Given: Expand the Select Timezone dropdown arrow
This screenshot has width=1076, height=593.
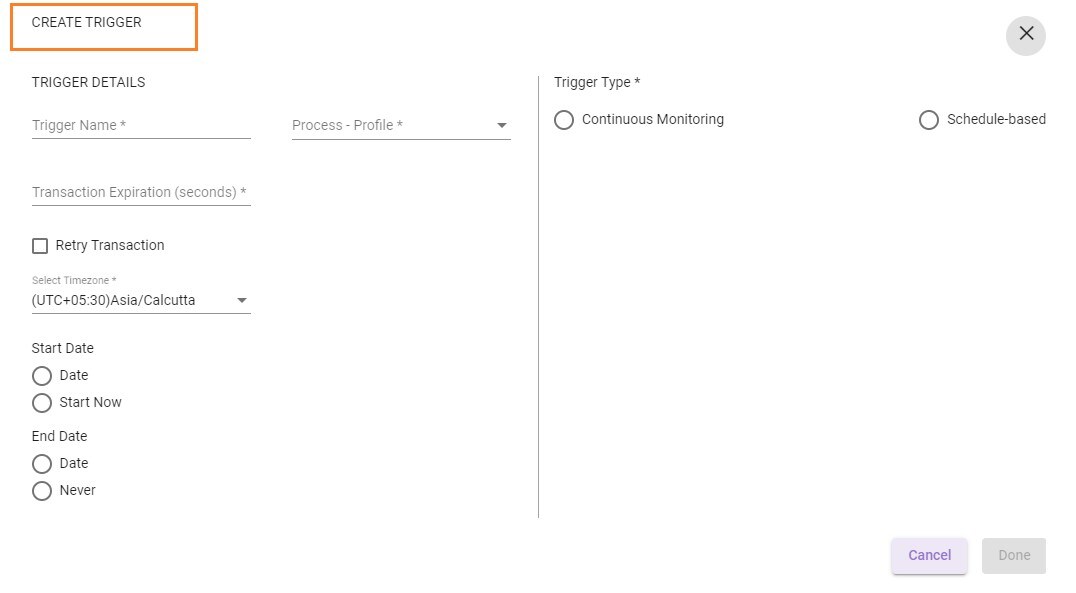Looking at the screenshot, I should tap(242, 301).
